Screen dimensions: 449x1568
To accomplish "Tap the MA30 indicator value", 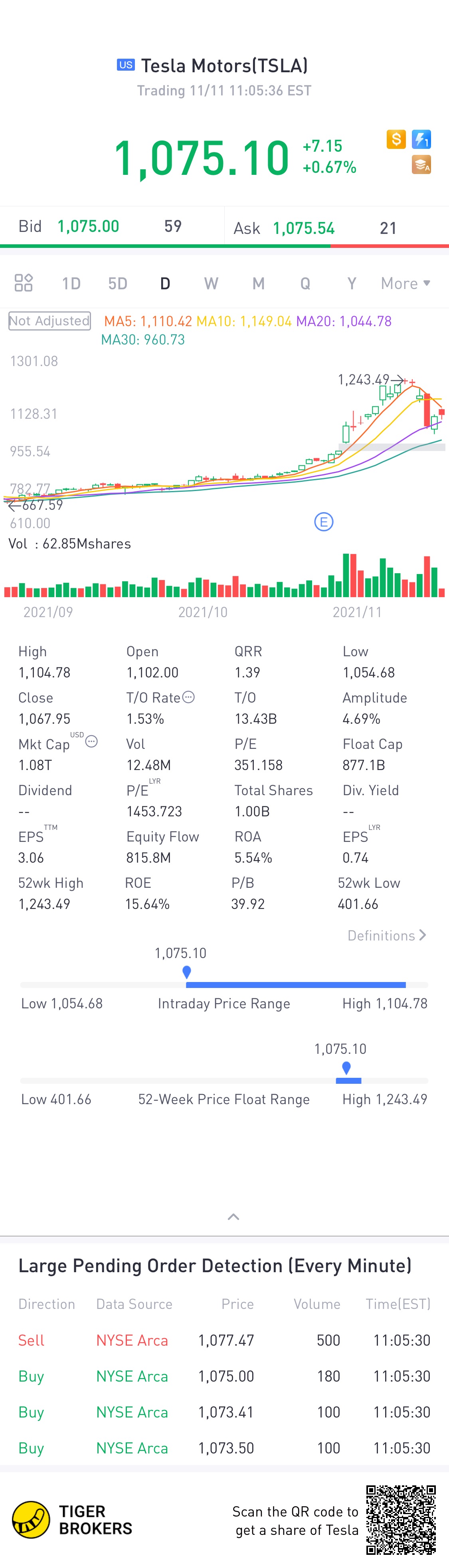I will [x=143, y=340].
